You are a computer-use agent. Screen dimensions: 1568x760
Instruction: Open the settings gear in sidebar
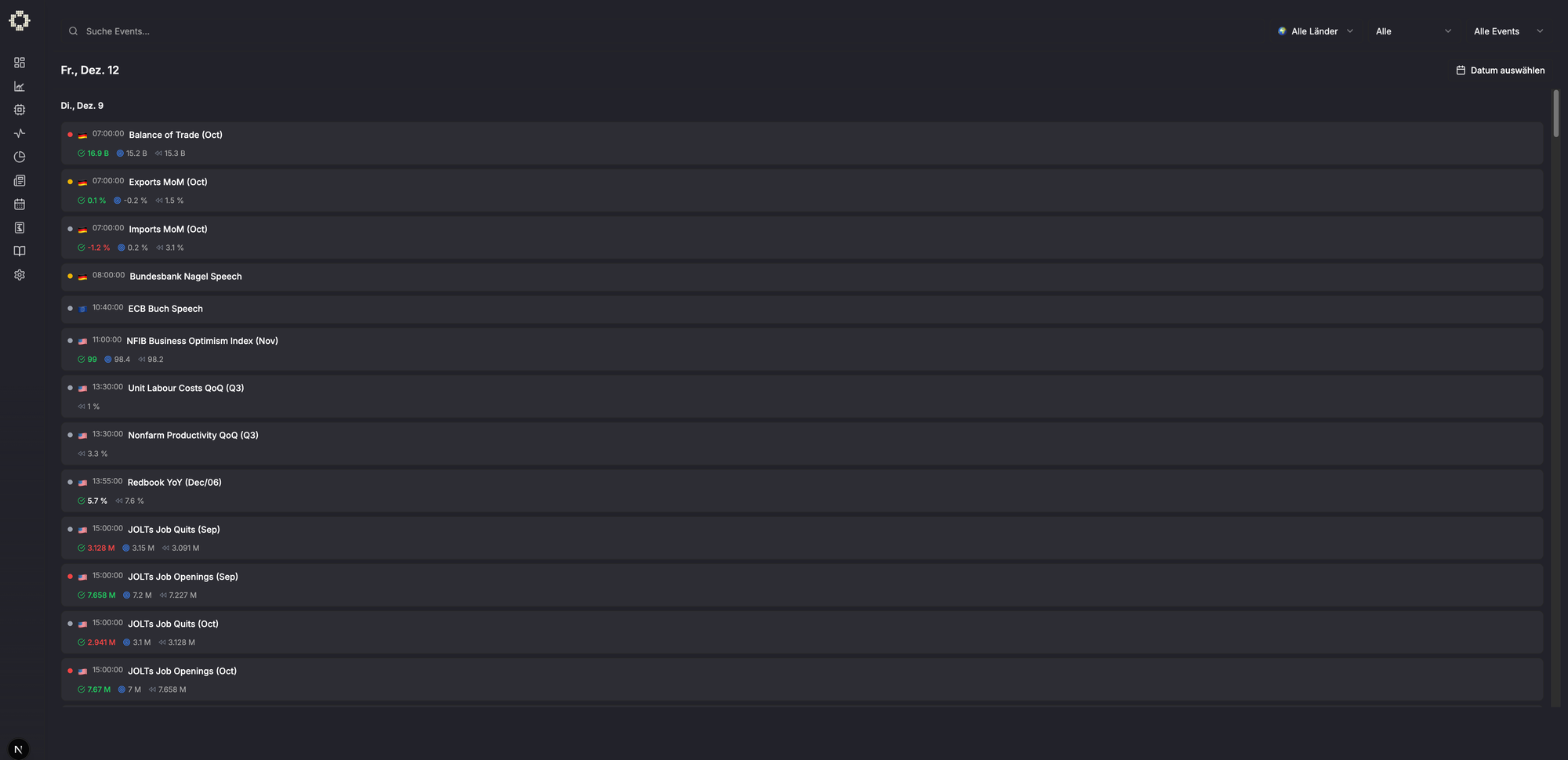coord(20,275)
